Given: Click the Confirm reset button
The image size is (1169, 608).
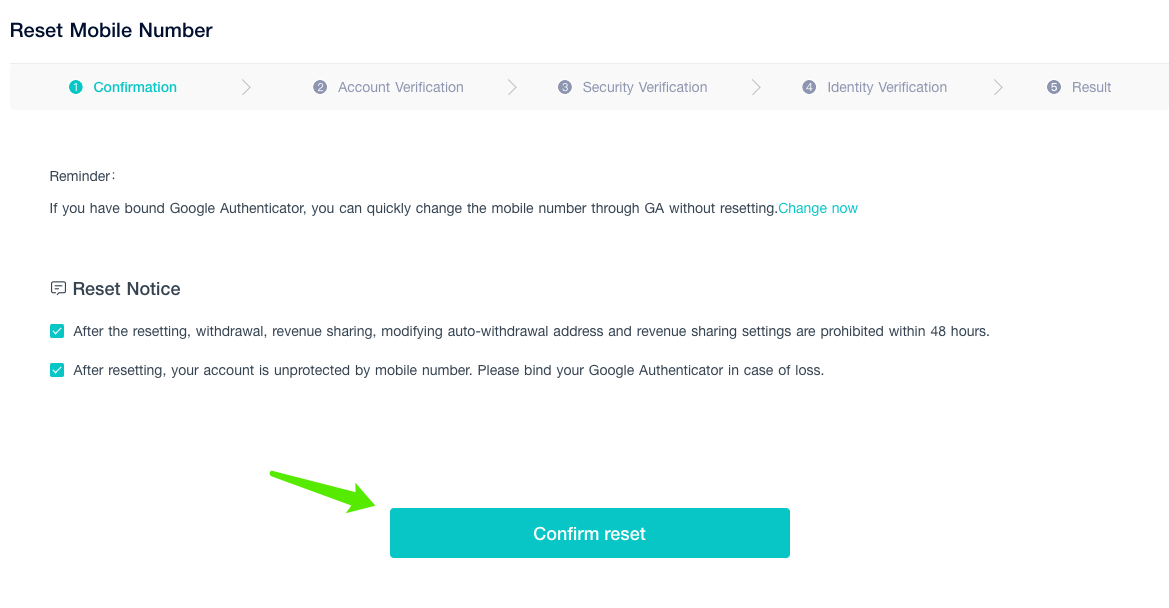Looking at the screenshot, I should click(590, 533).
